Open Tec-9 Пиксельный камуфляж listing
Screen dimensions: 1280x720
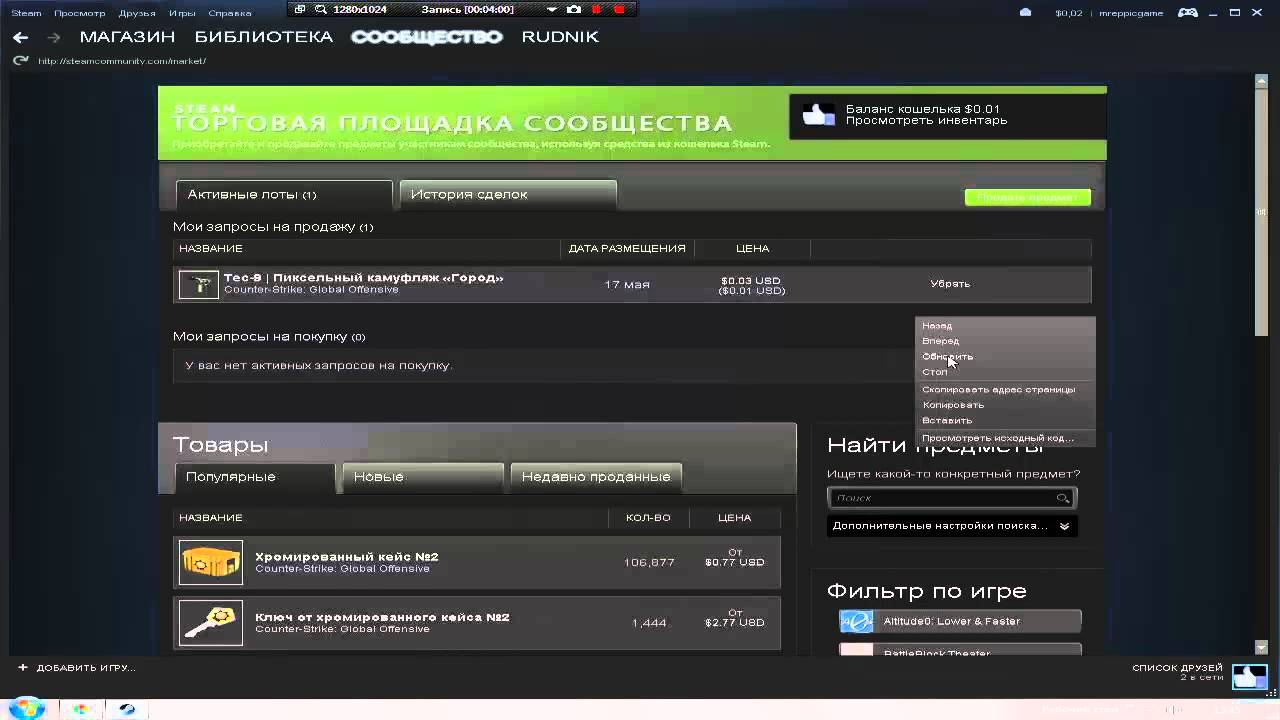(363, 278)
